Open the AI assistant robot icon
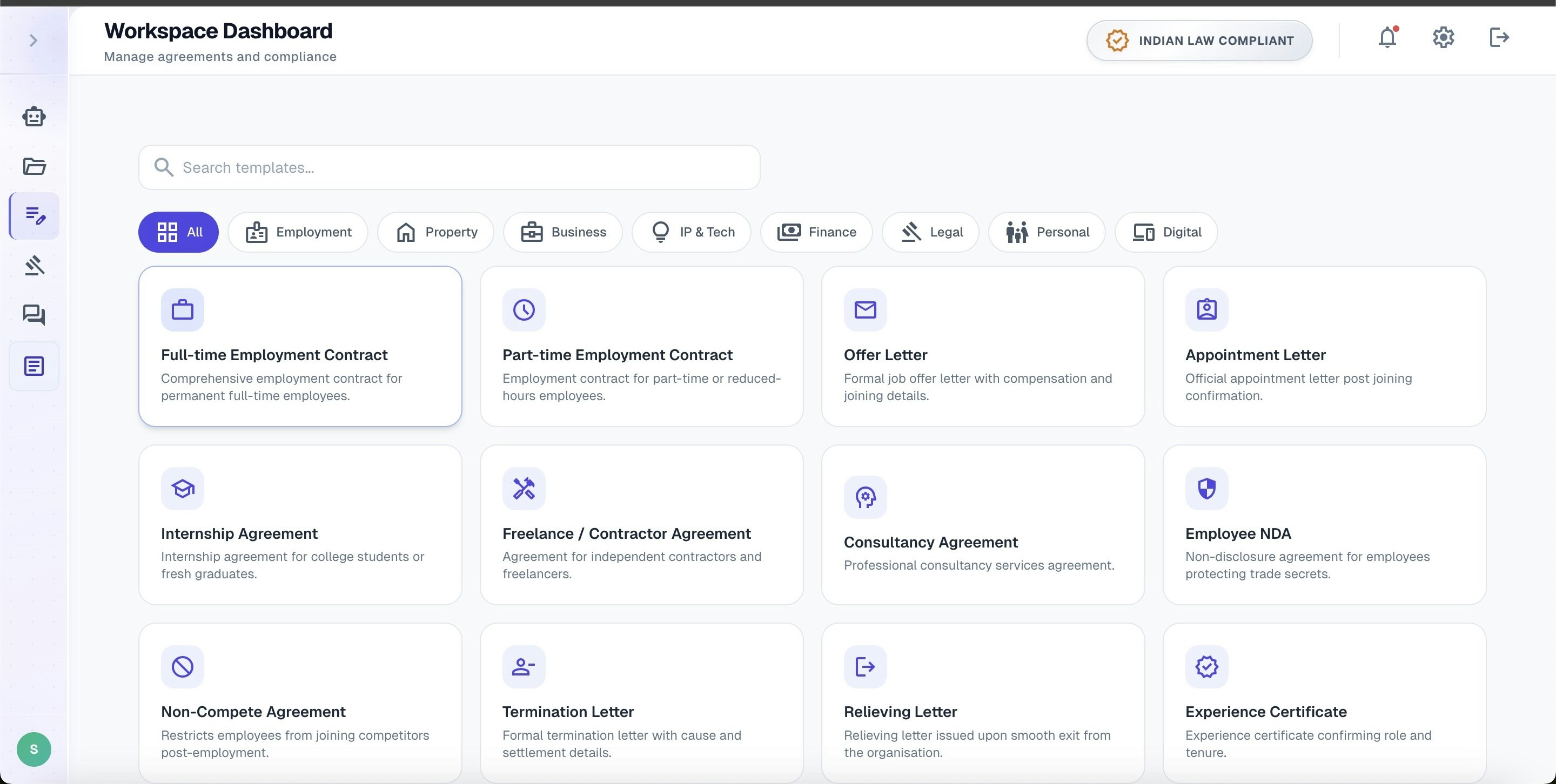Image resolution: width=1556 pixels, height=784 pixels. tap(34, 117)
